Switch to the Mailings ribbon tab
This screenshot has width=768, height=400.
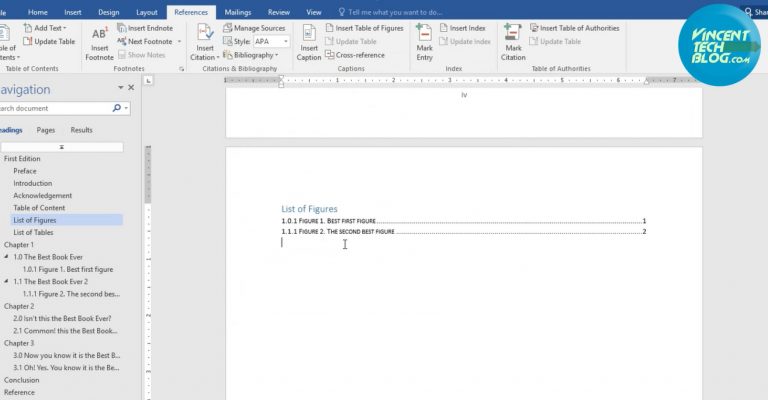pos(238,12)
